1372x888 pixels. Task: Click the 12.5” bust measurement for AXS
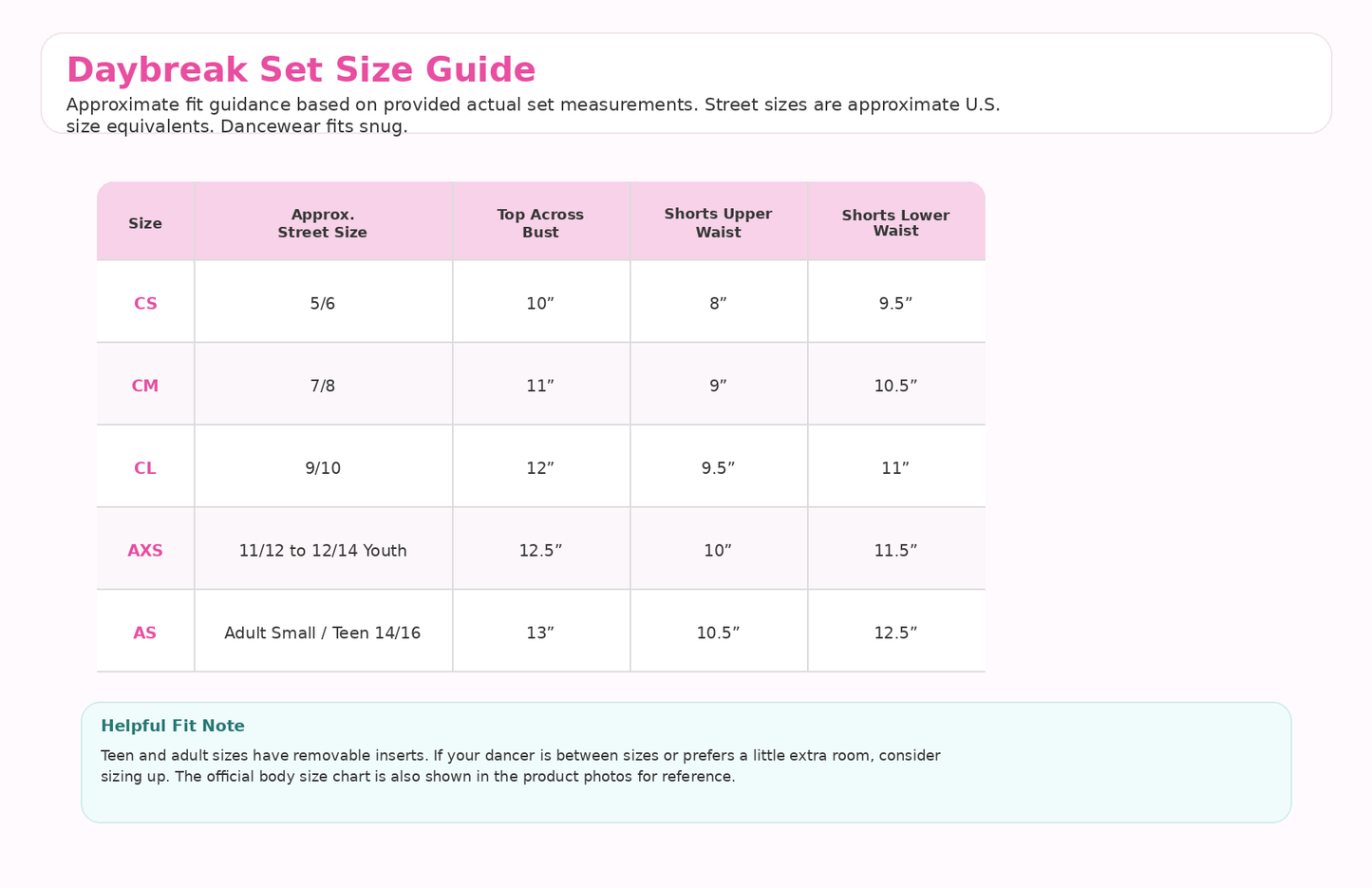coord(540,551)
